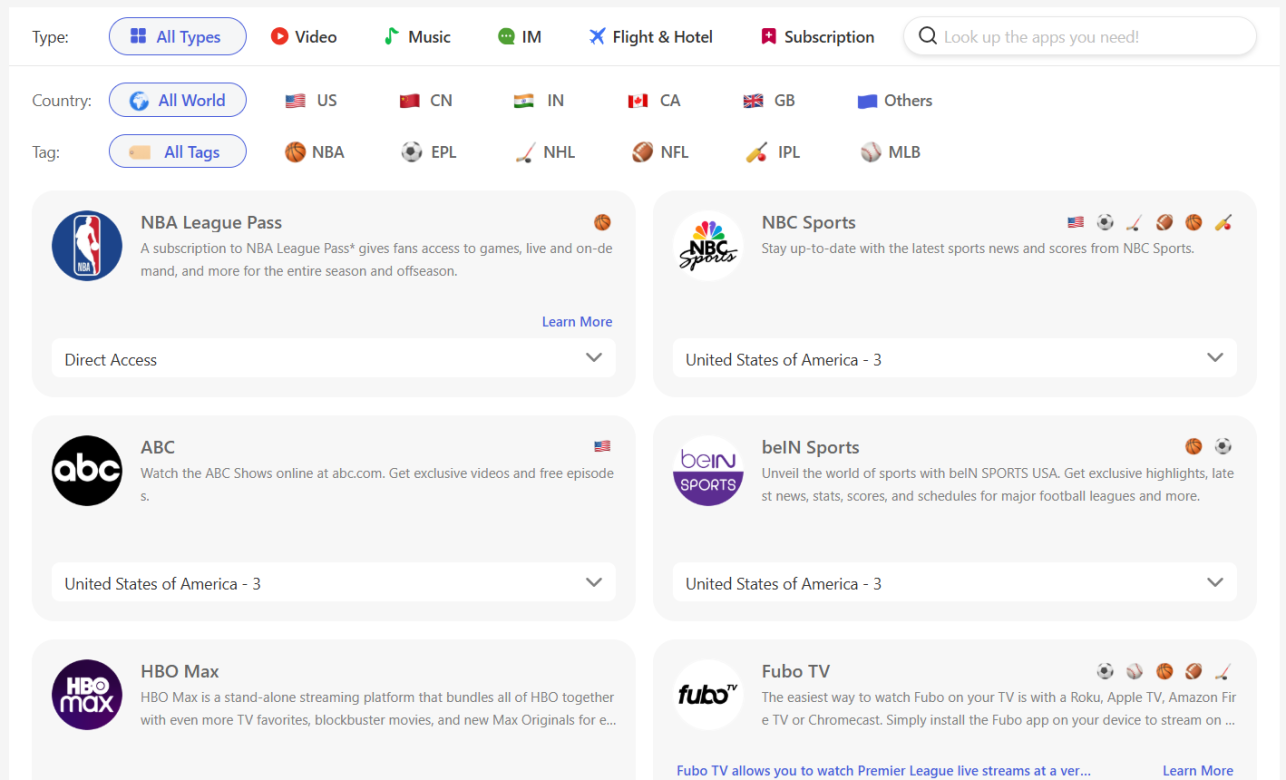Open Learn More on NBA League Pass

[577, 322]
